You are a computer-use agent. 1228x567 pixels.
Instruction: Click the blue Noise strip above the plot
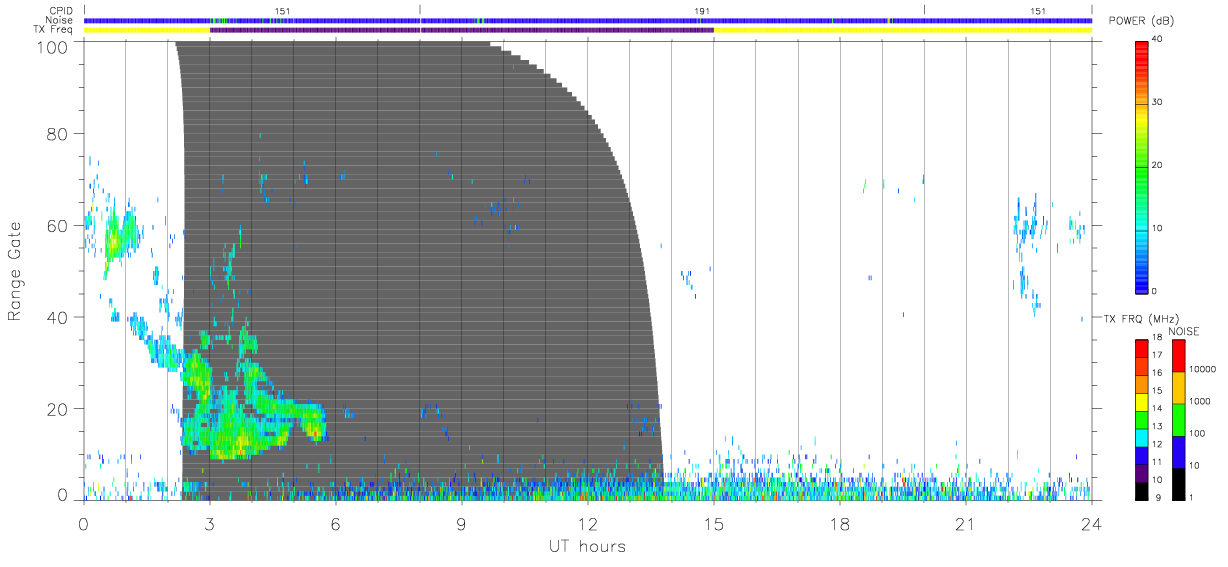point(587,20)
